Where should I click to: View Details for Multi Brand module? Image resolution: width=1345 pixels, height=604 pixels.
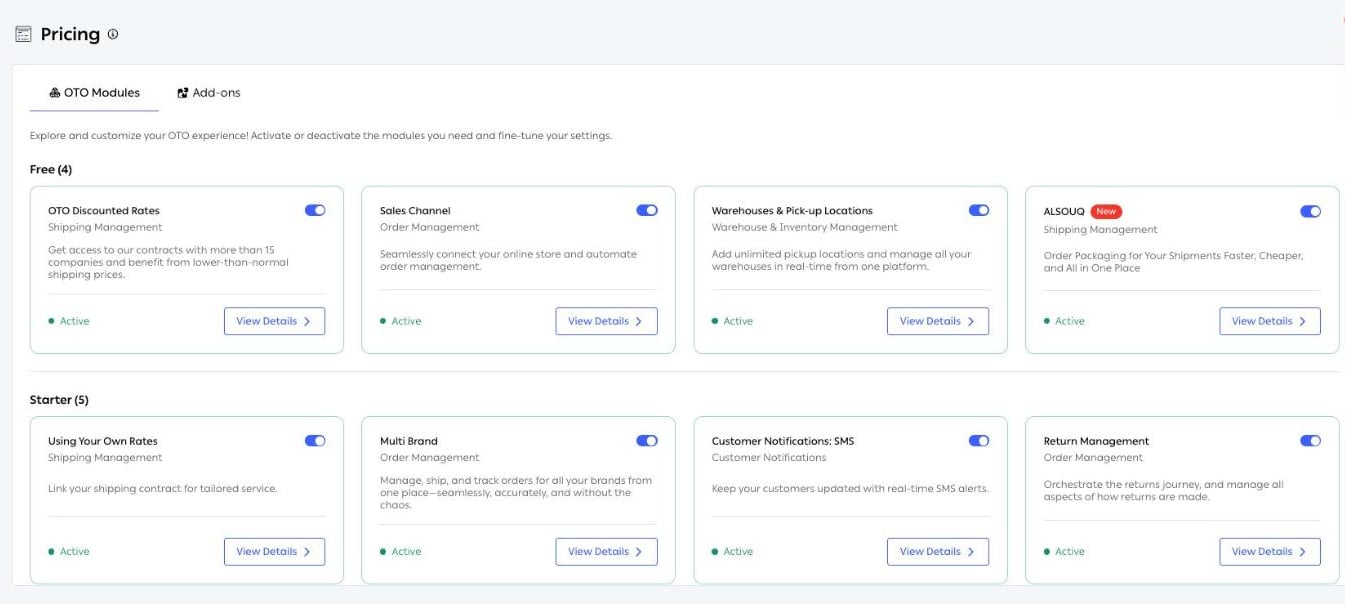click(x=606, y=551)
